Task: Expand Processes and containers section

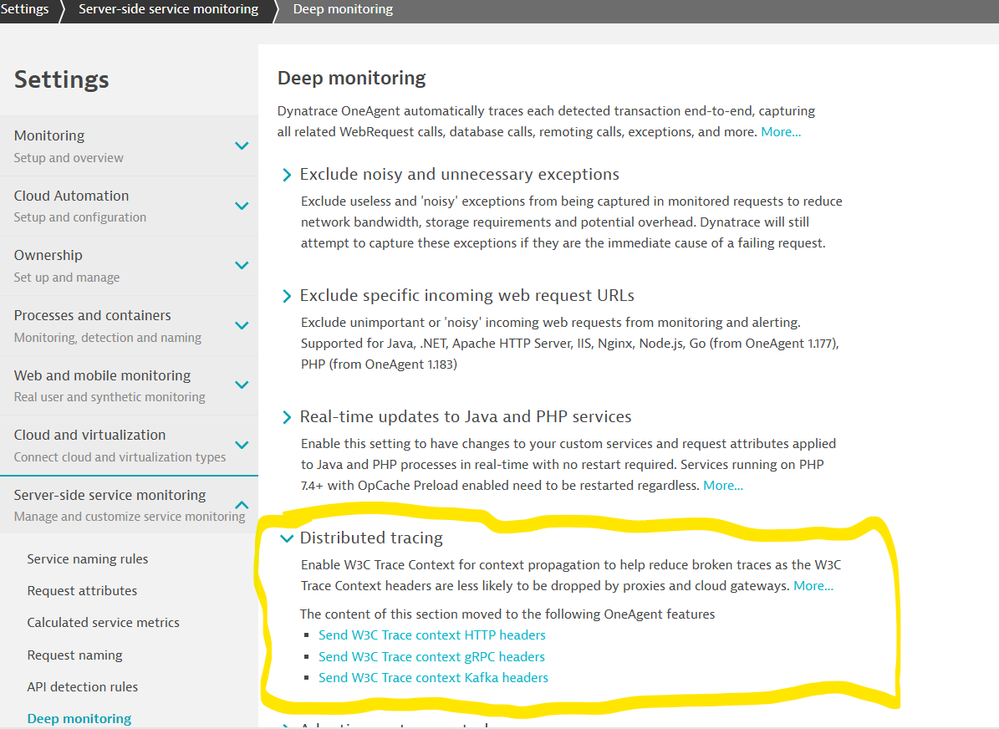Action: click(241, 326)
